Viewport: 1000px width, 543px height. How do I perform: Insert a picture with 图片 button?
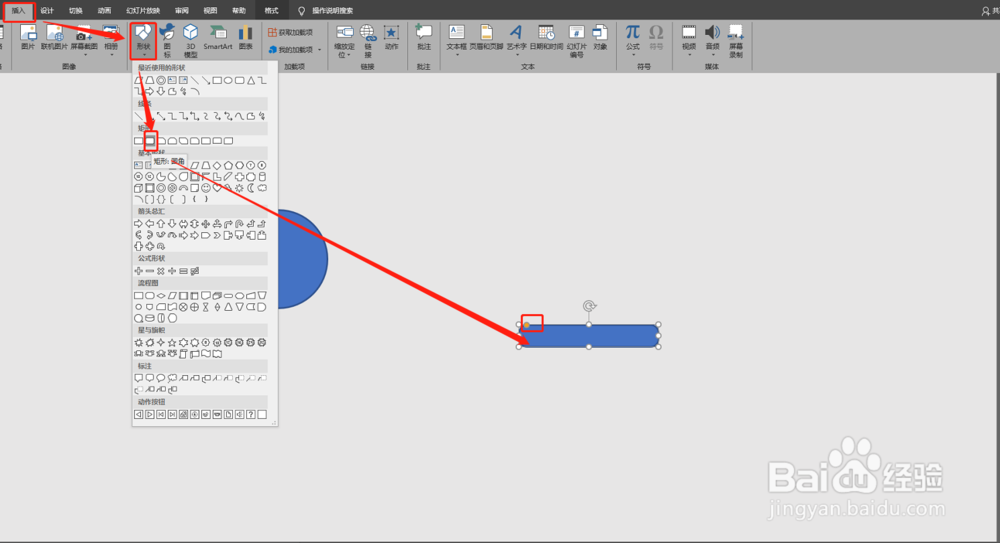point(28,38)
